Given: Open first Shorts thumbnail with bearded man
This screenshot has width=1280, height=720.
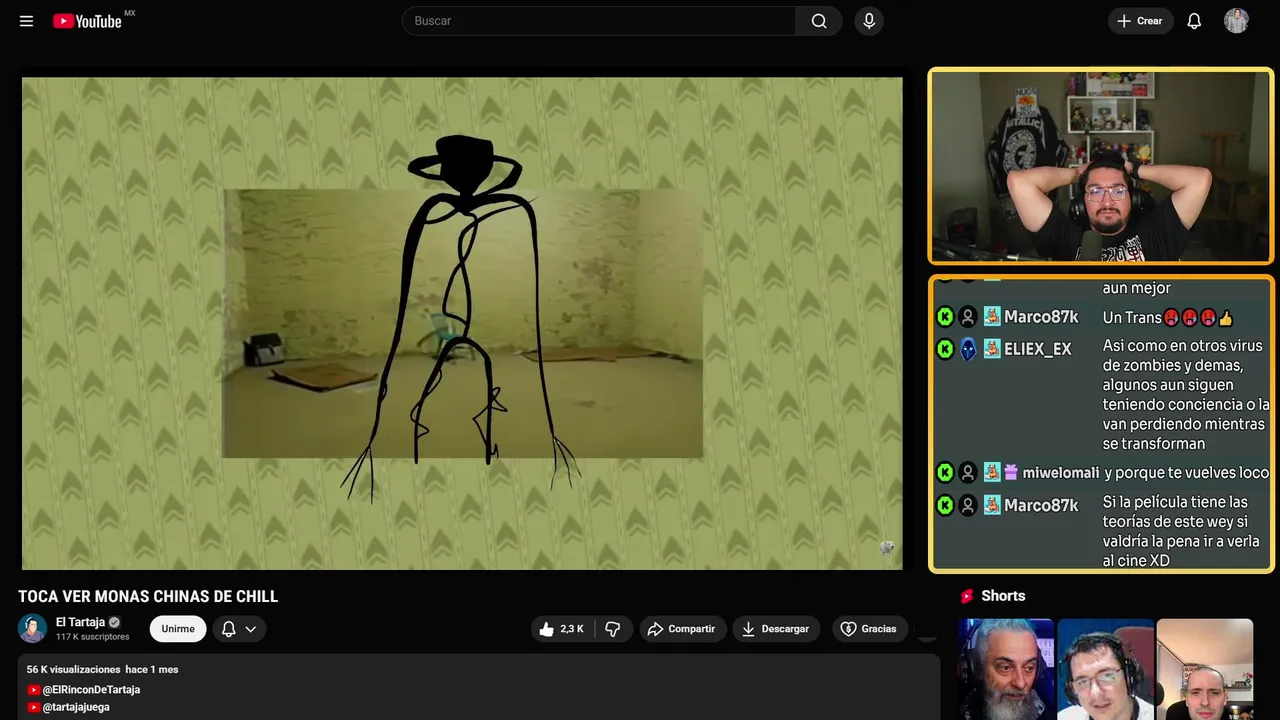Looking at the screenshot, I should pos(1006,669).
